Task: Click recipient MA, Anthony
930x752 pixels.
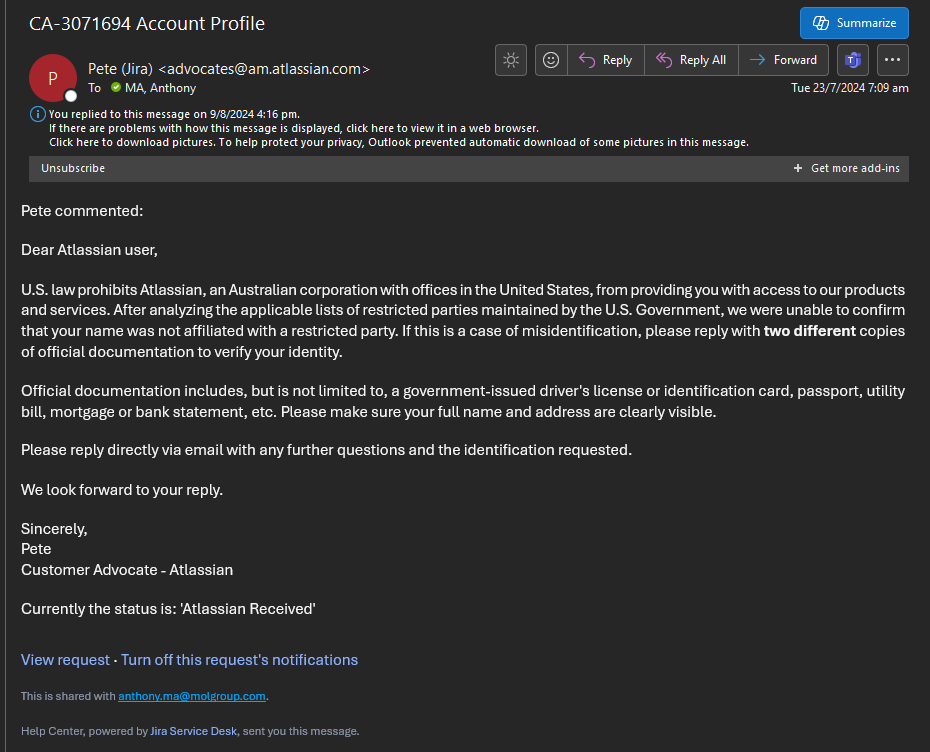Action: tap(160, 88)
